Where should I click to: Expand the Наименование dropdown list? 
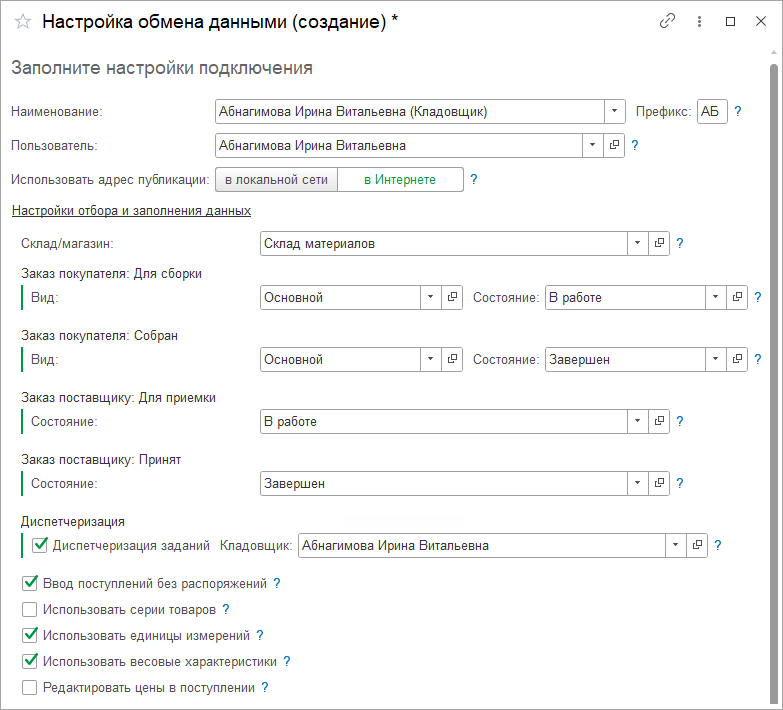tap(616, 111)
